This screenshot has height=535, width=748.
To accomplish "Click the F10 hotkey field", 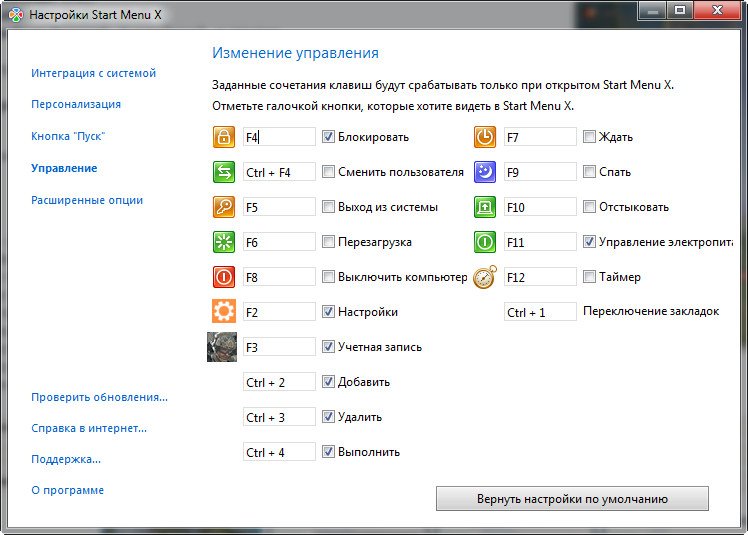I will point(540,207).
